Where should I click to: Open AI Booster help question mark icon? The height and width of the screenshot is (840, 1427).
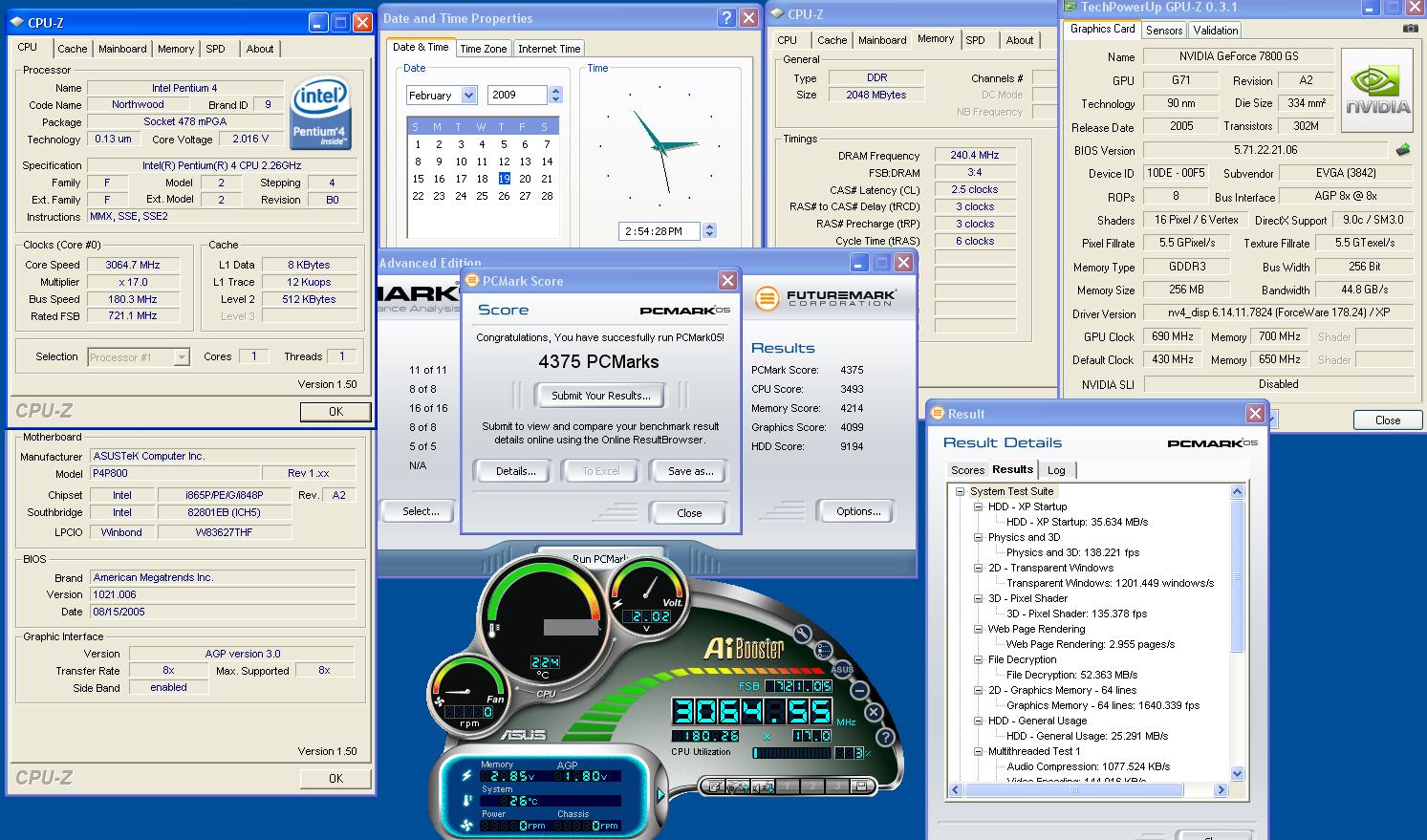[885, 737]
